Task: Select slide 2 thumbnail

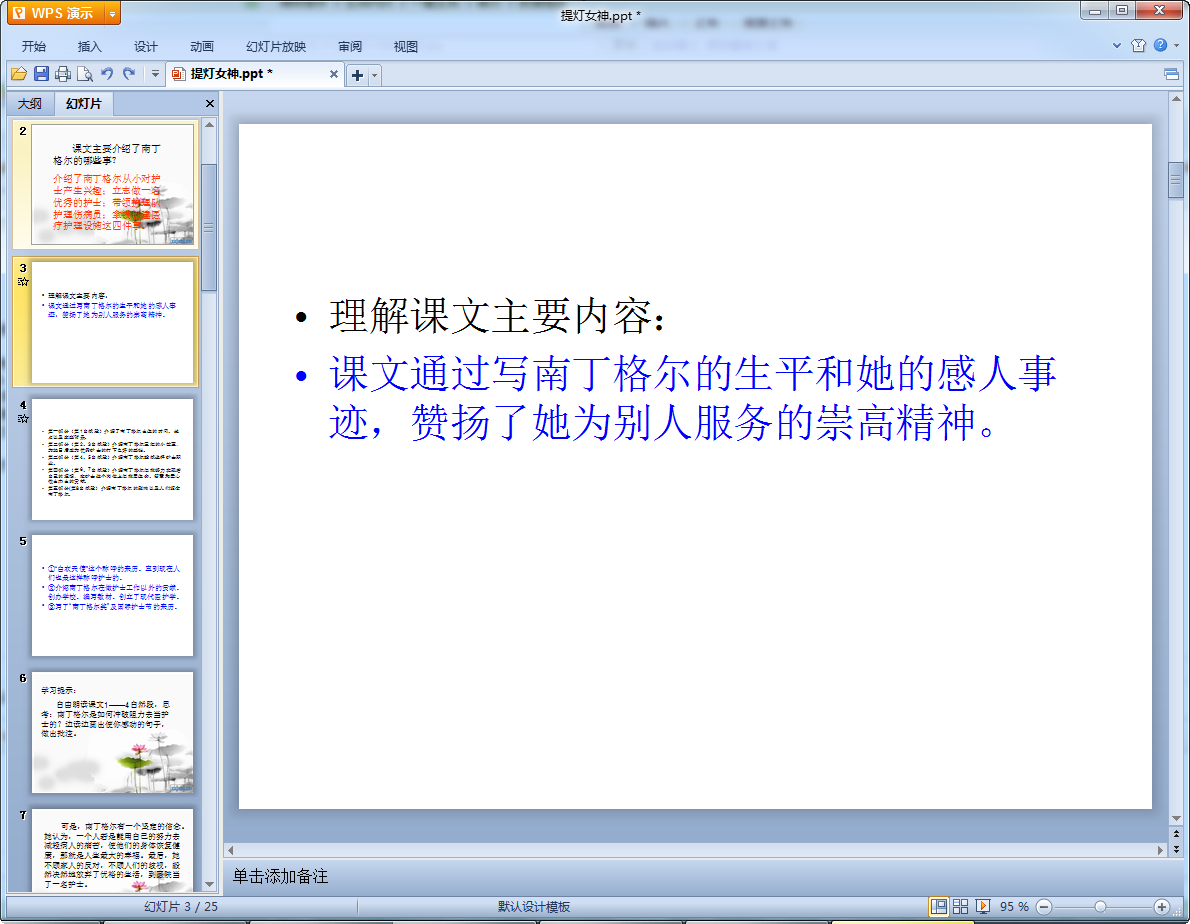Action: click(112, 184)
